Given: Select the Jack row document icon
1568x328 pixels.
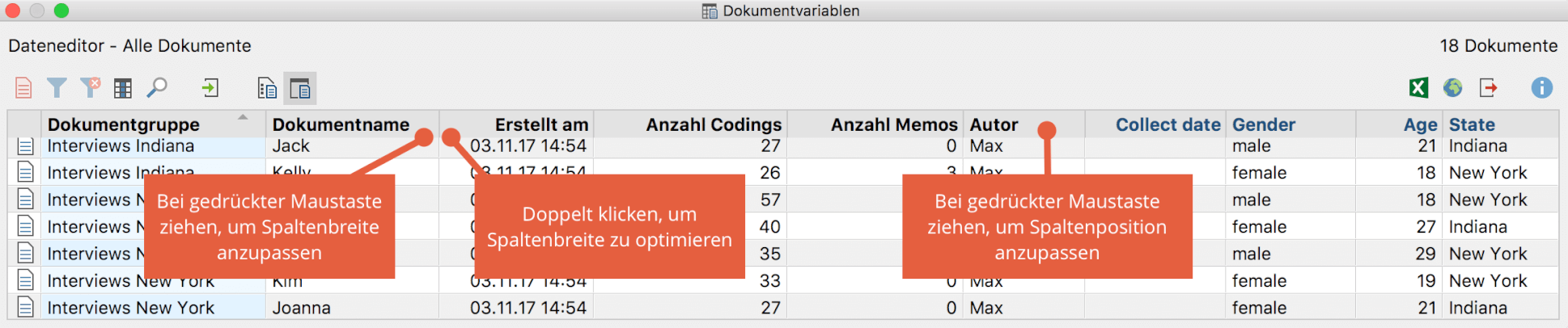Looking at the screenshot, I should (x=25, y=146).
